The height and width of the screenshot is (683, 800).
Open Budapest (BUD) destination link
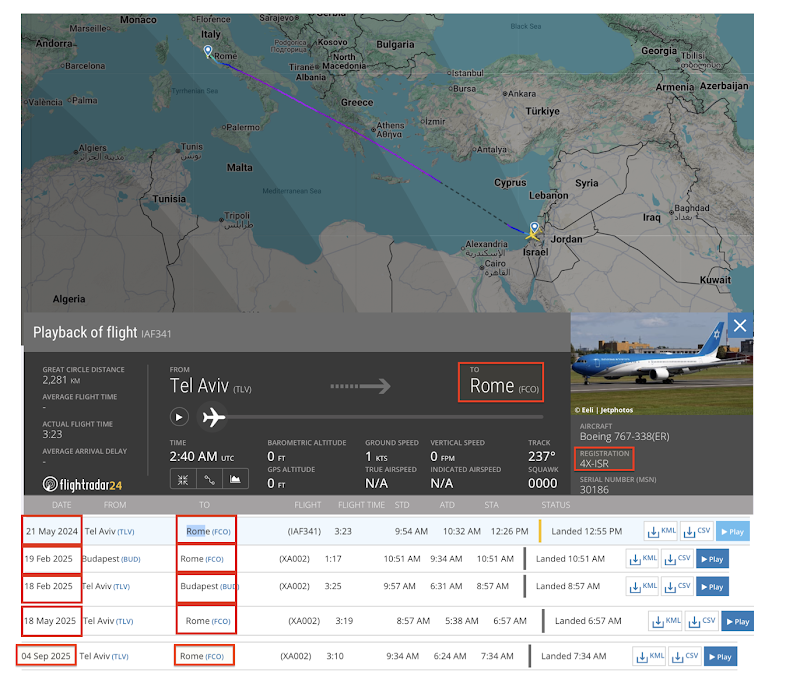208,586
